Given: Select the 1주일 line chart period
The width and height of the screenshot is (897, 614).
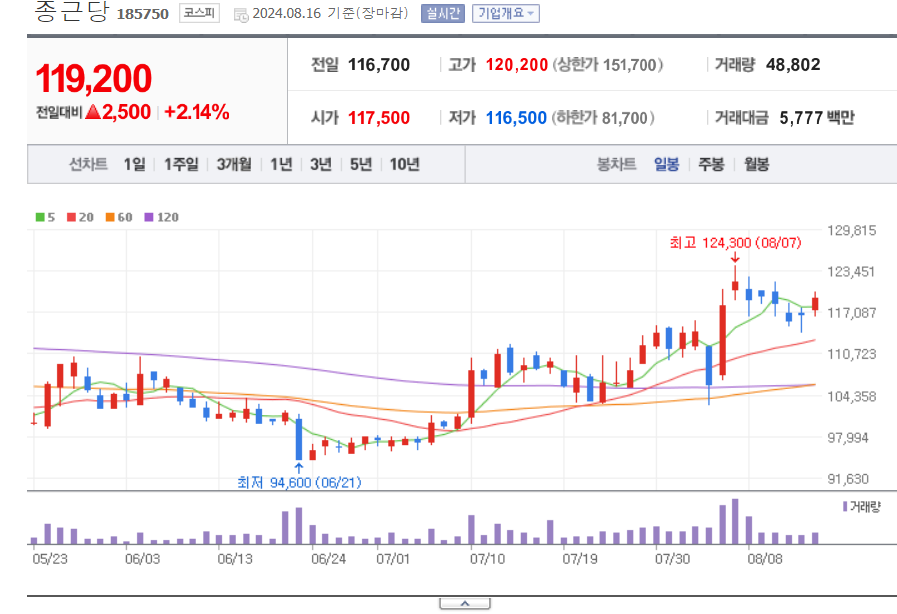Looking at the screenshot, I should pyautogui.click(x=181, y=165).
